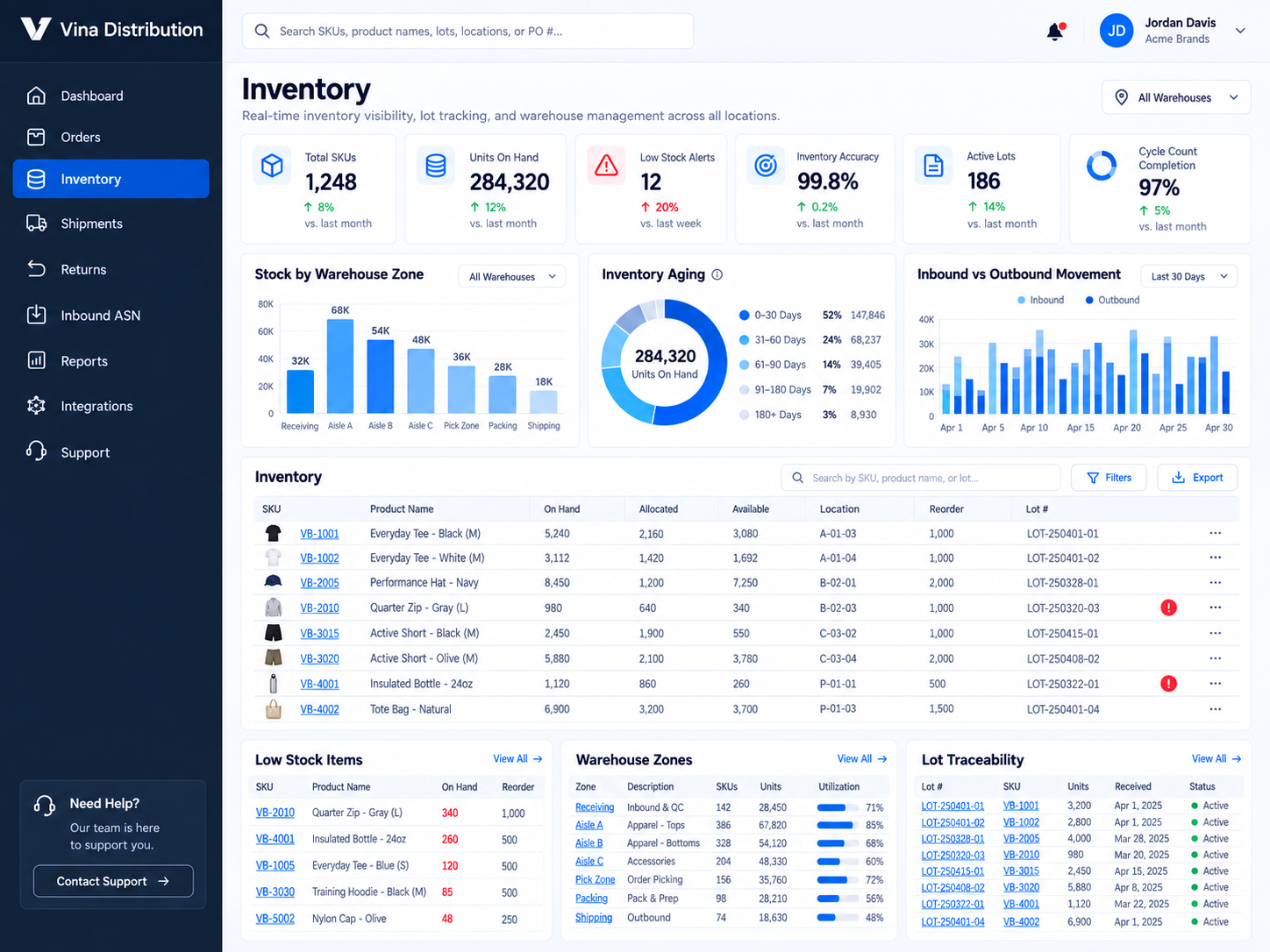Click the red alert icon on LOT-250322-01 row
The width and height of the screenshot is (1270, 952).
pyautogui.click(x=1168, y=684)
